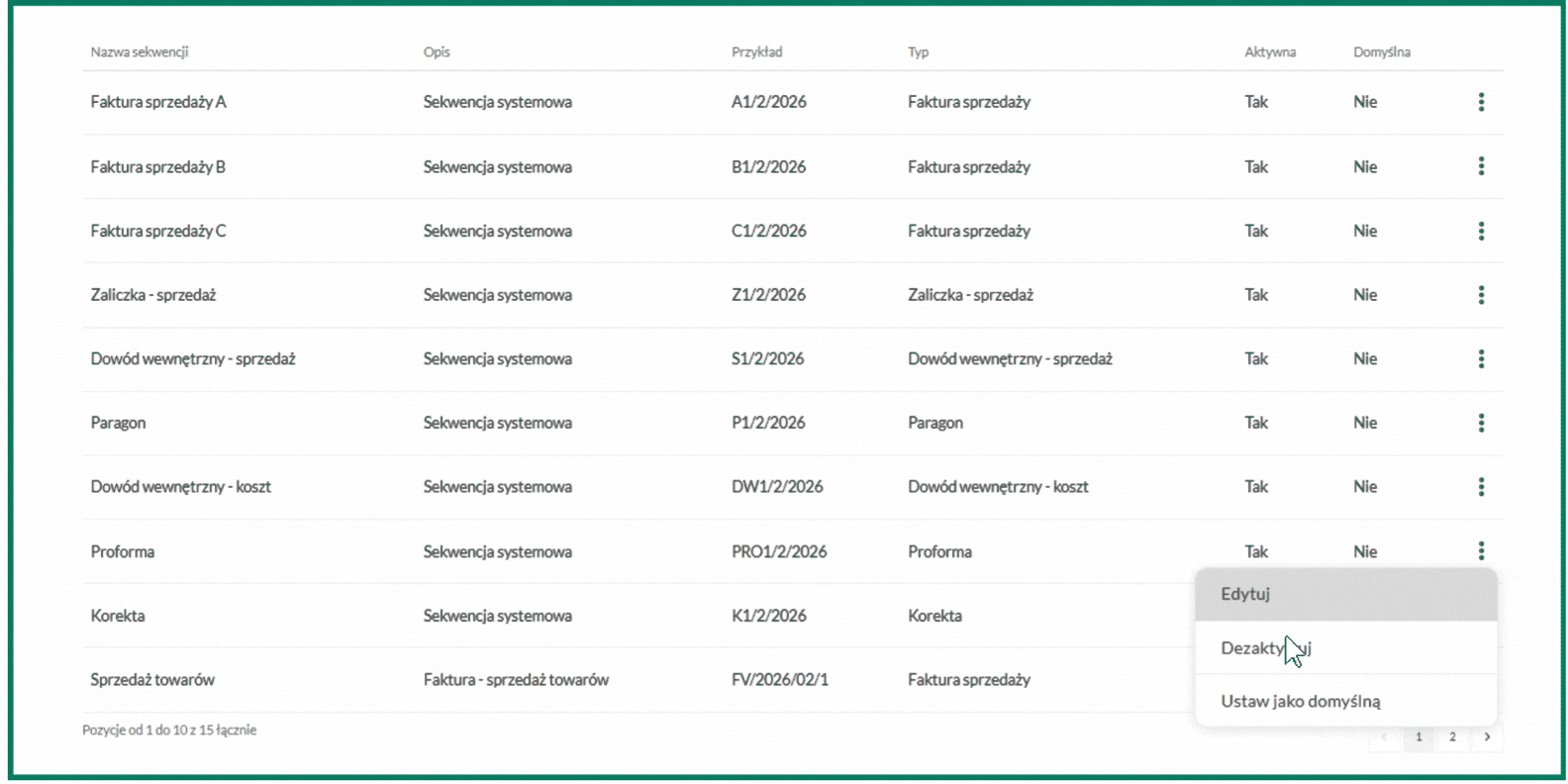Select the Faktura sprzedaży C sequence name
Image resolution: width=1568 pixels, height=784 pixels.
coord(158,231)
